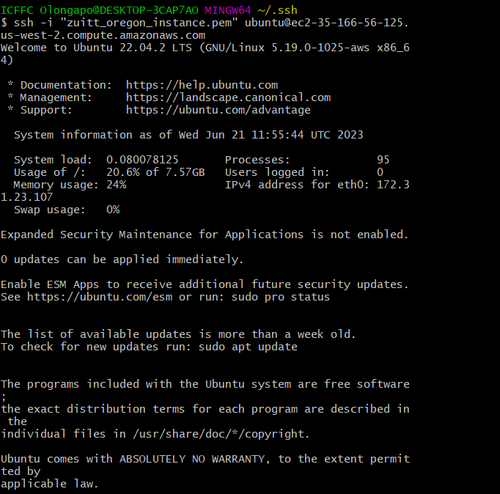Click the "The programs included with" line
Viewport: 500px width, 494px height.
click(x=205, y=384)
